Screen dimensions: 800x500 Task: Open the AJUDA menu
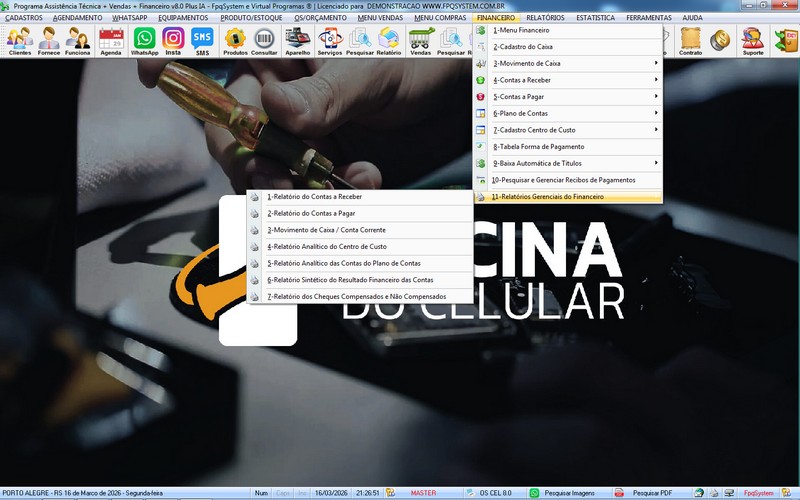(x=692, y=18)
